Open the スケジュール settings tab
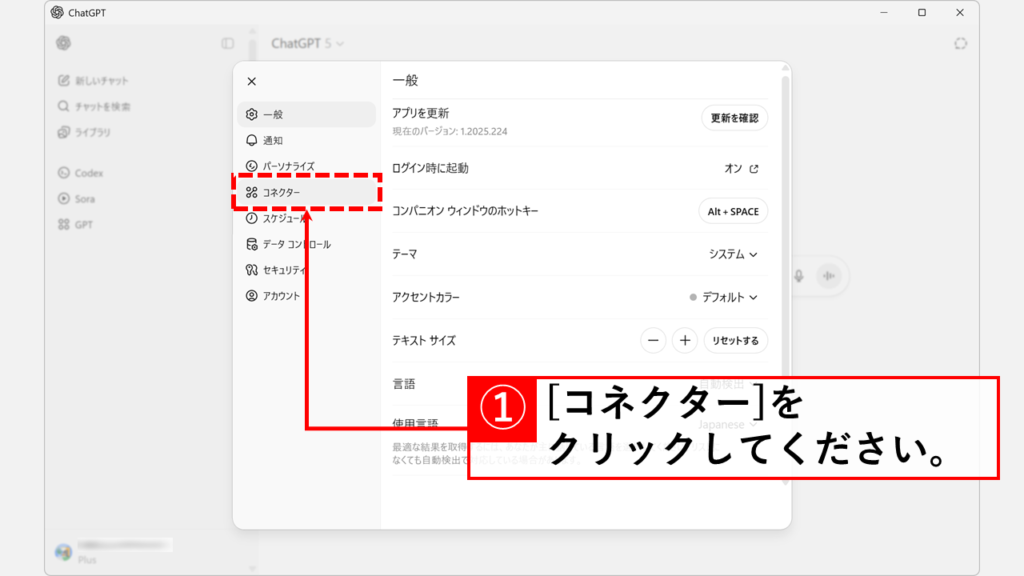Viewport: 1024px width, 576px height. click(306, 218)
